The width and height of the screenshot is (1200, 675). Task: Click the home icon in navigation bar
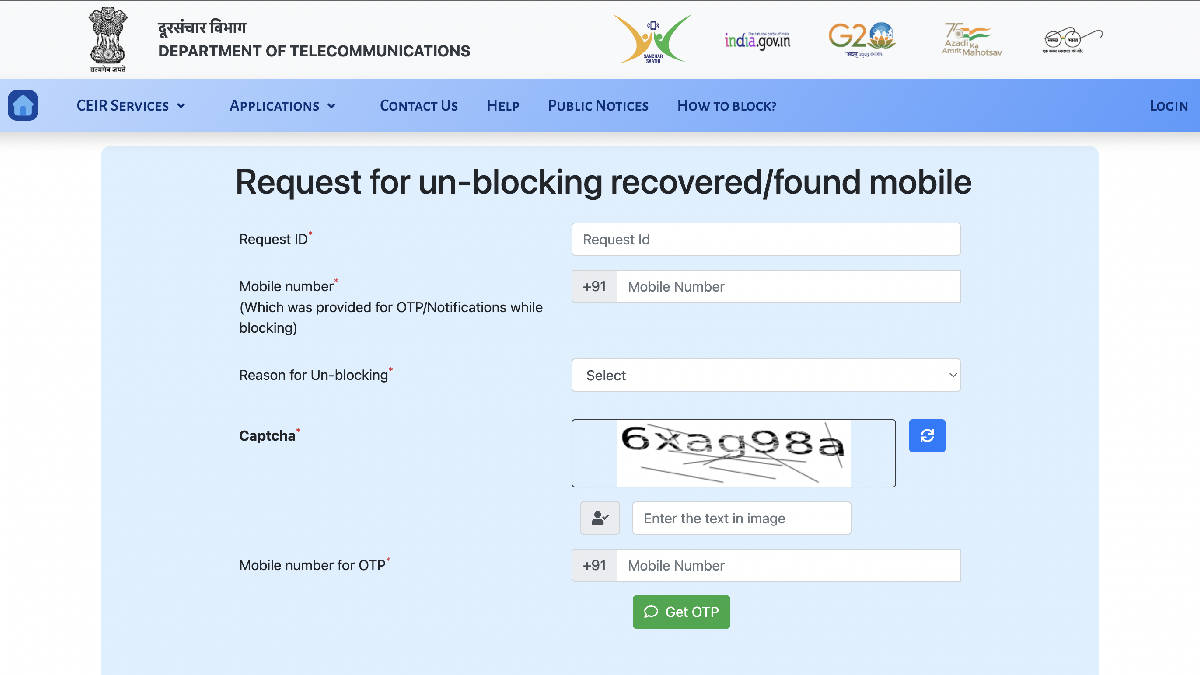[x=23, y=105]
